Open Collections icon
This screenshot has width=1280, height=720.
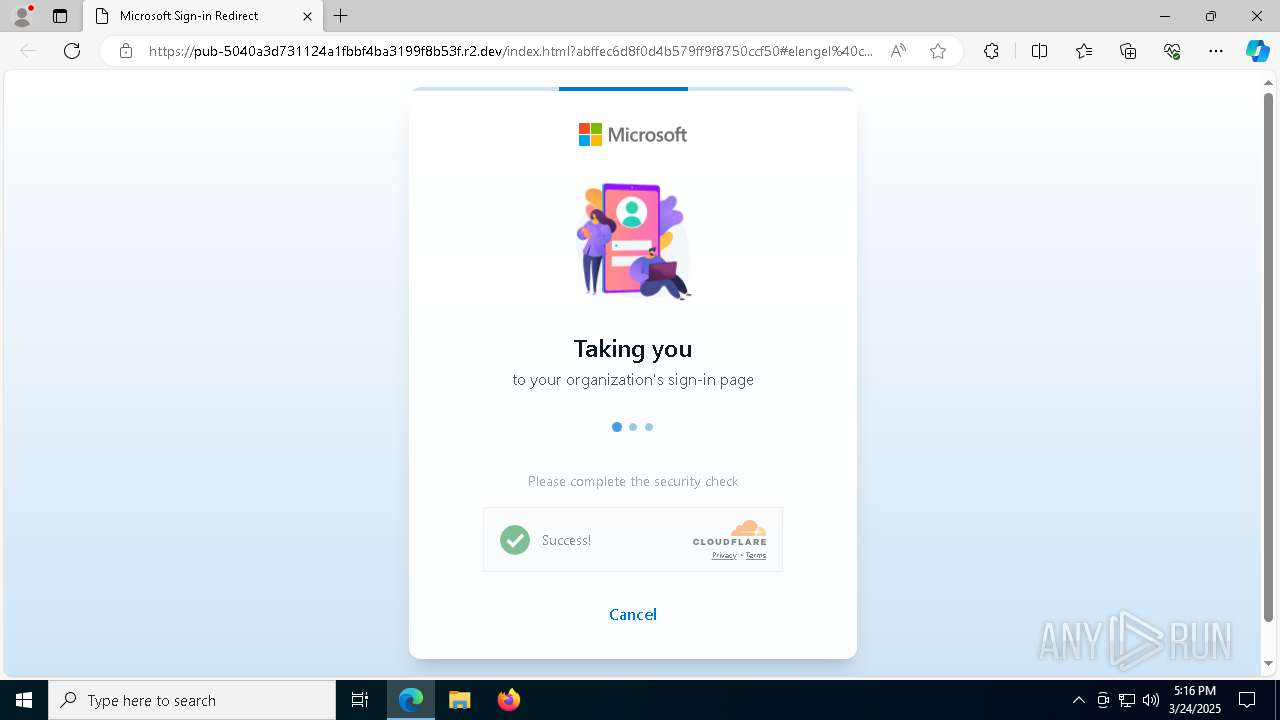click(x=1128, y=51)
